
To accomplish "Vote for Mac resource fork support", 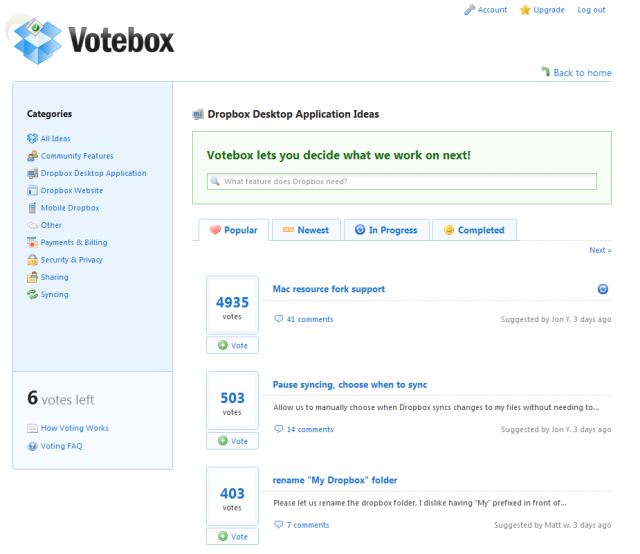I will pos(232,345).
